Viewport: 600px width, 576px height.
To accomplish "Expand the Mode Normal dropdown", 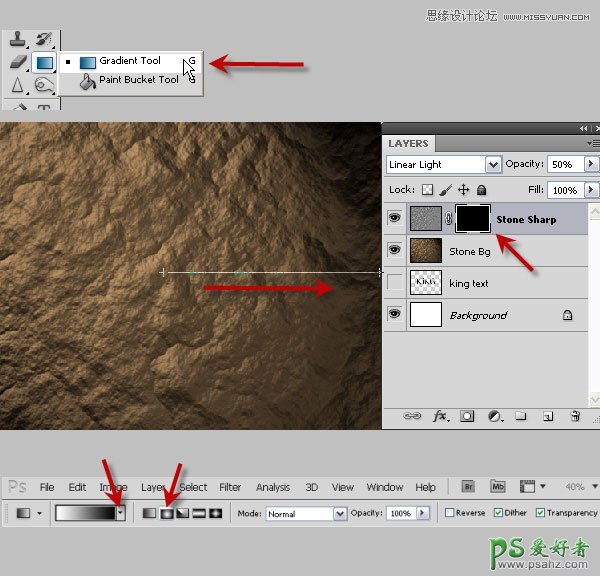I will coord(339,513).
